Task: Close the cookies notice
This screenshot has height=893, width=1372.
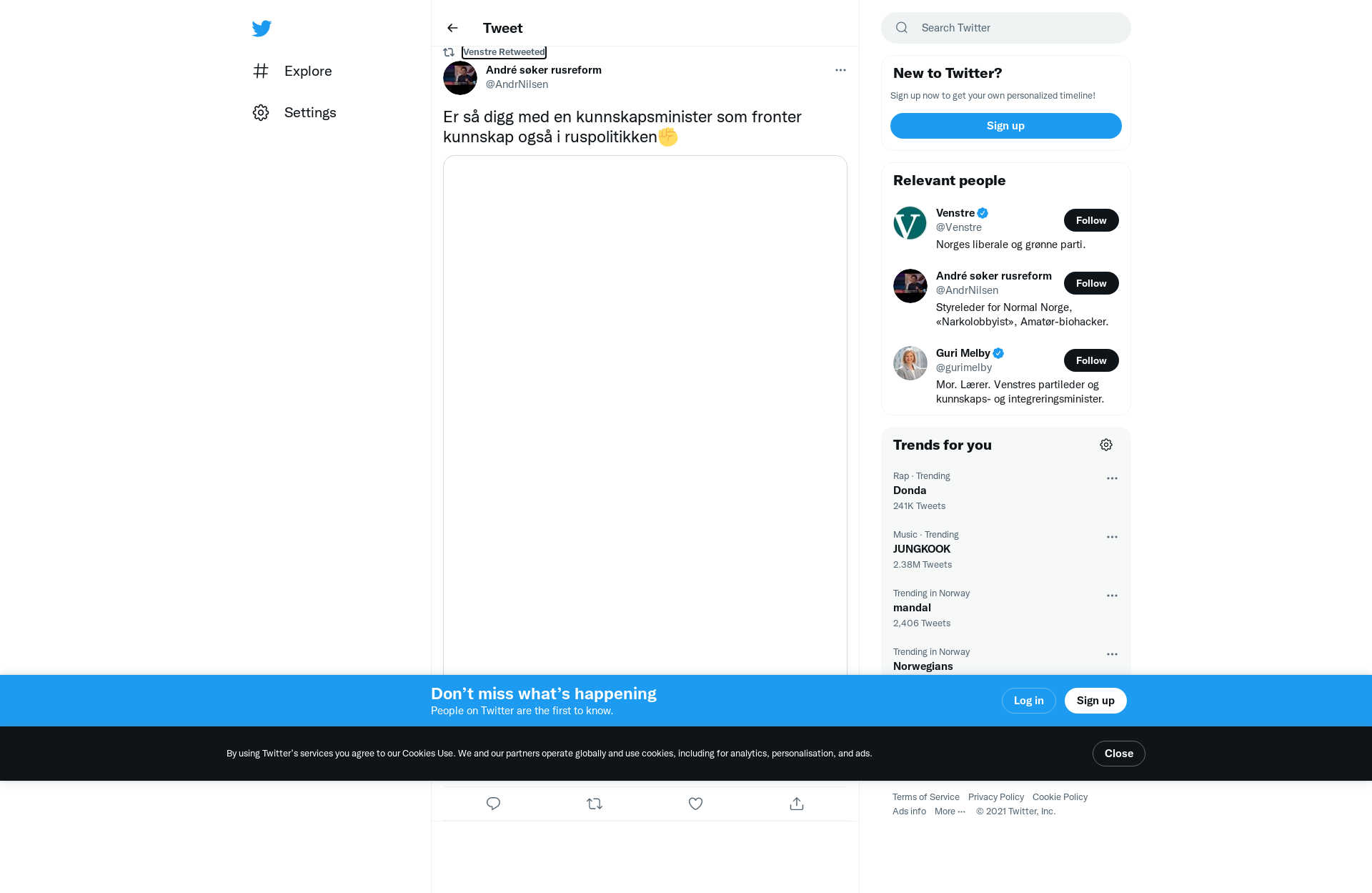Action: pos(1119,754)
